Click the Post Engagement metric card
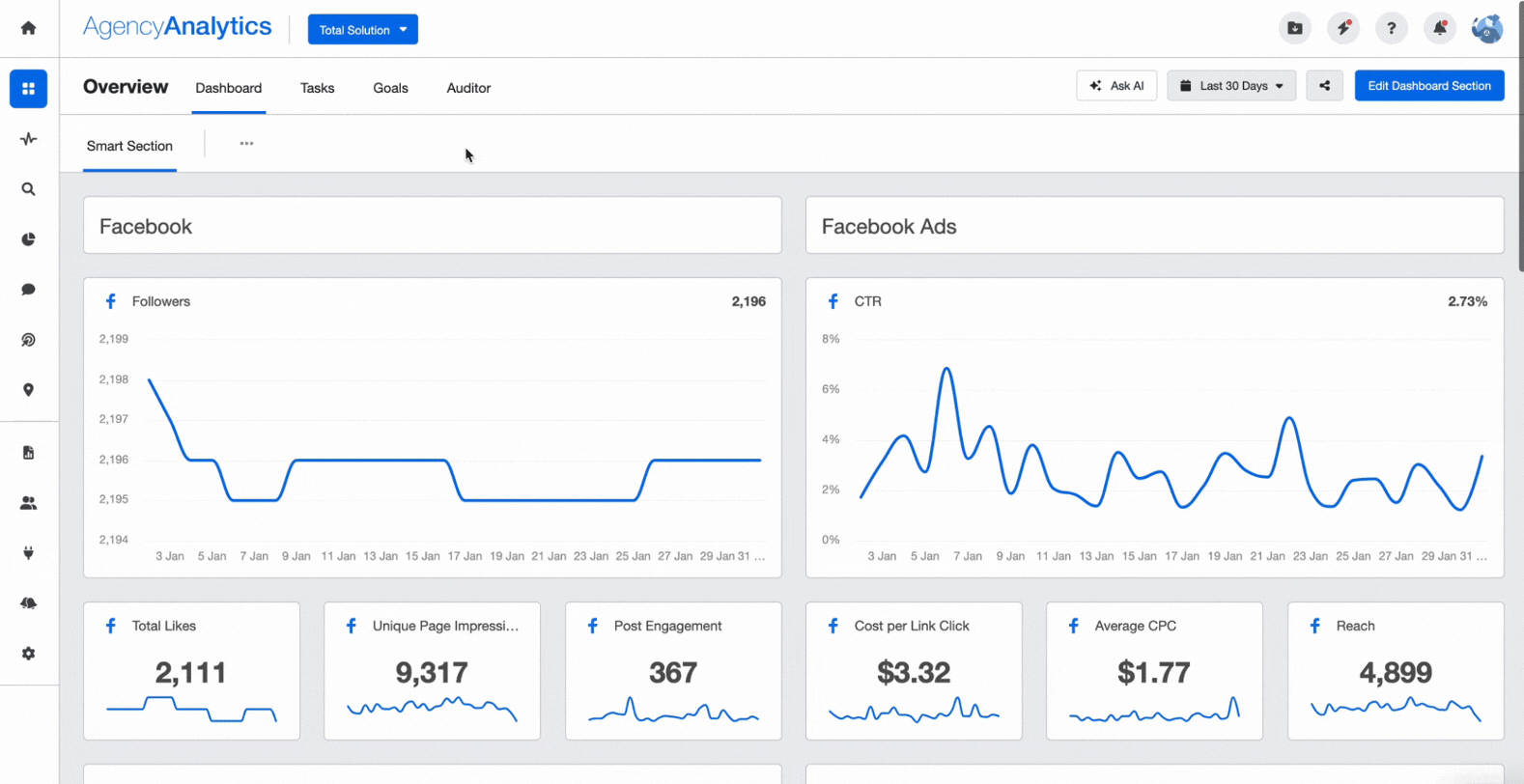Screen dimensions: 1524x784 tap(672, 671)
